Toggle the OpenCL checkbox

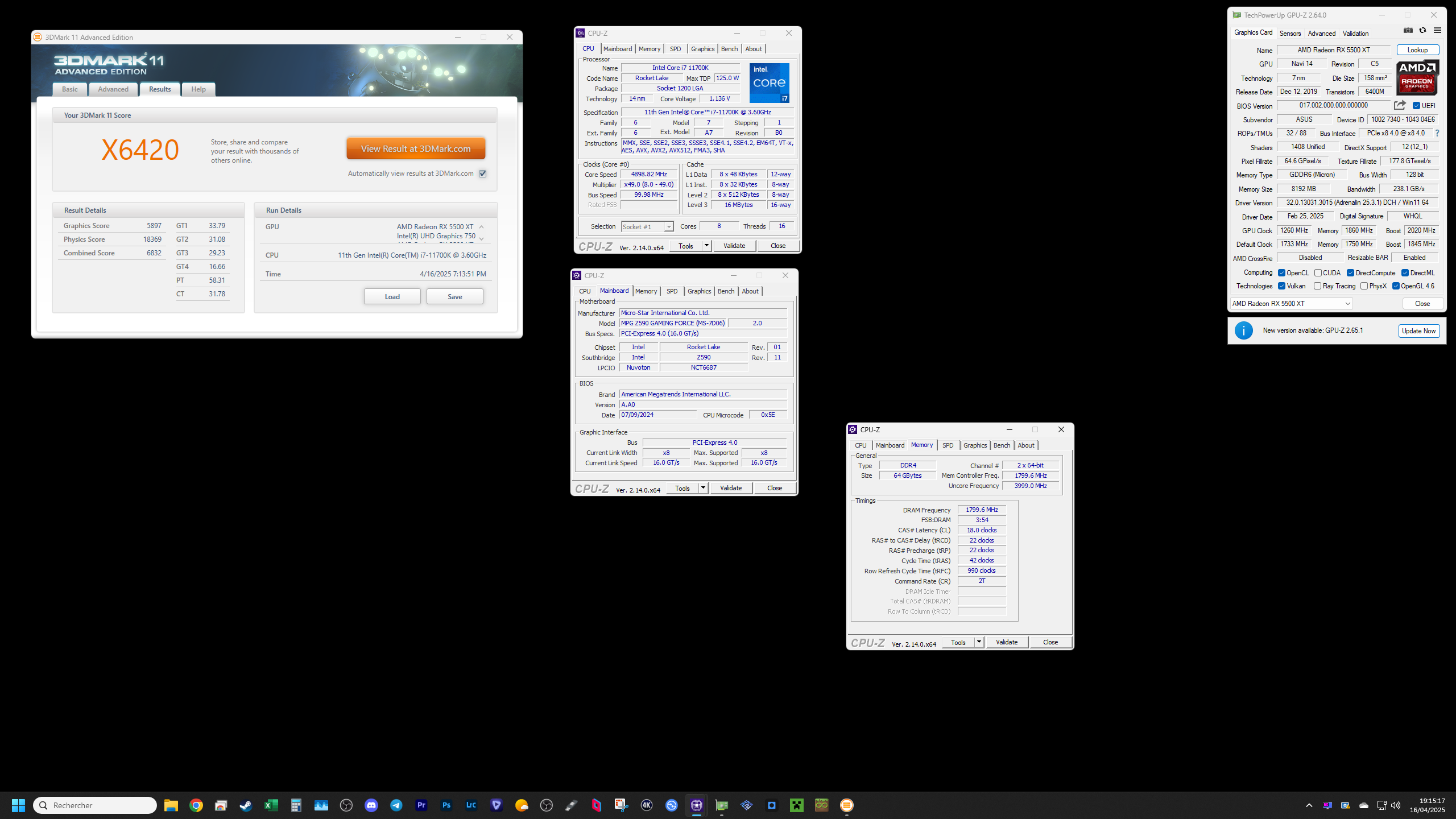point(1282,273)
